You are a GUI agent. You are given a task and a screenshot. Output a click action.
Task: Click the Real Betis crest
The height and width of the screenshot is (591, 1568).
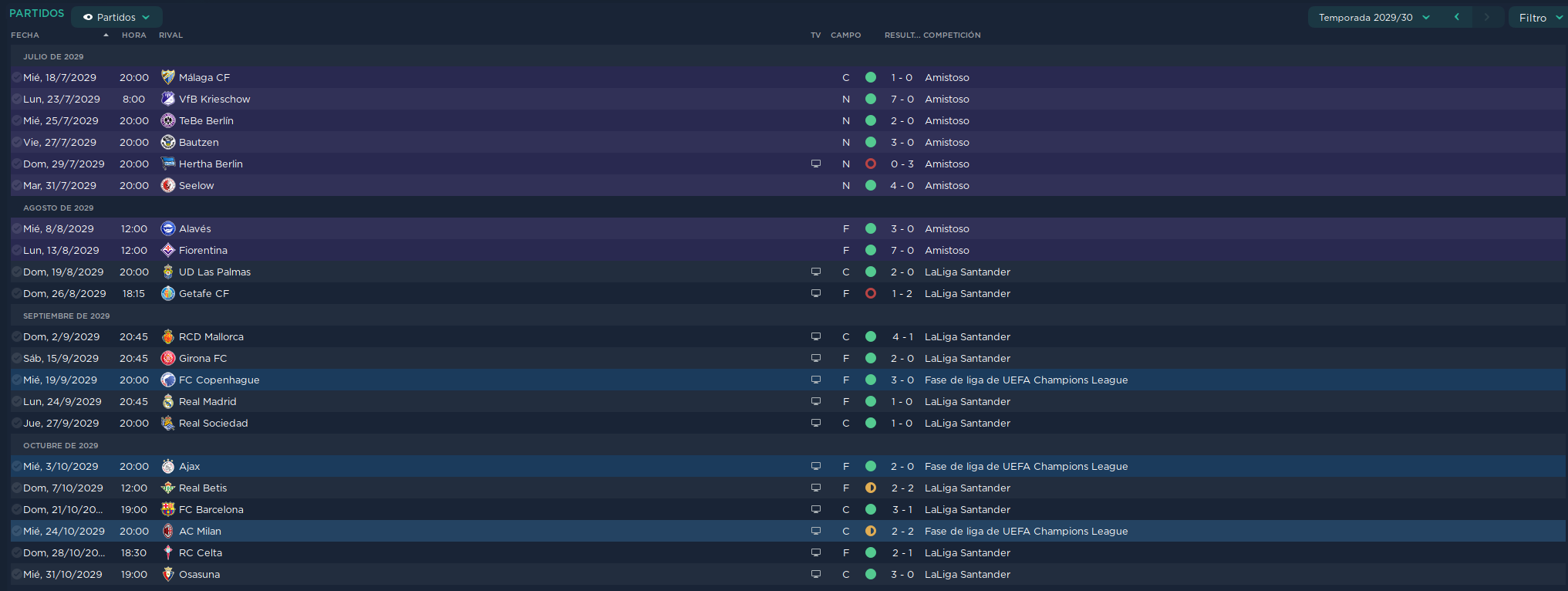point(167,488)
